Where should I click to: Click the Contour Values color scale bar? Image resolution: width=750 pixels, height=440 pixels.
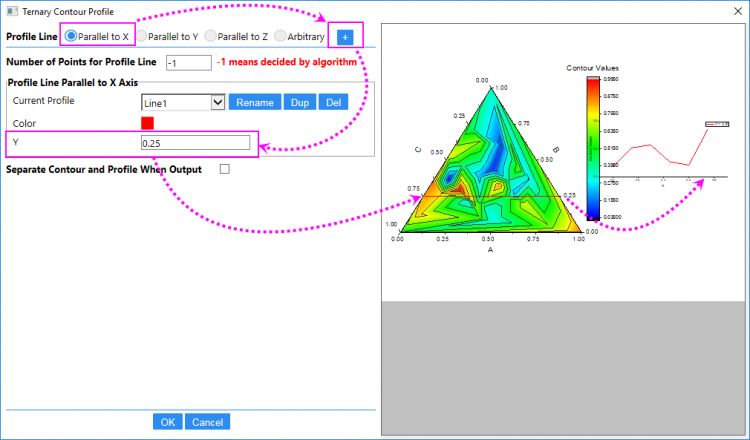click(x=593, y=147)
